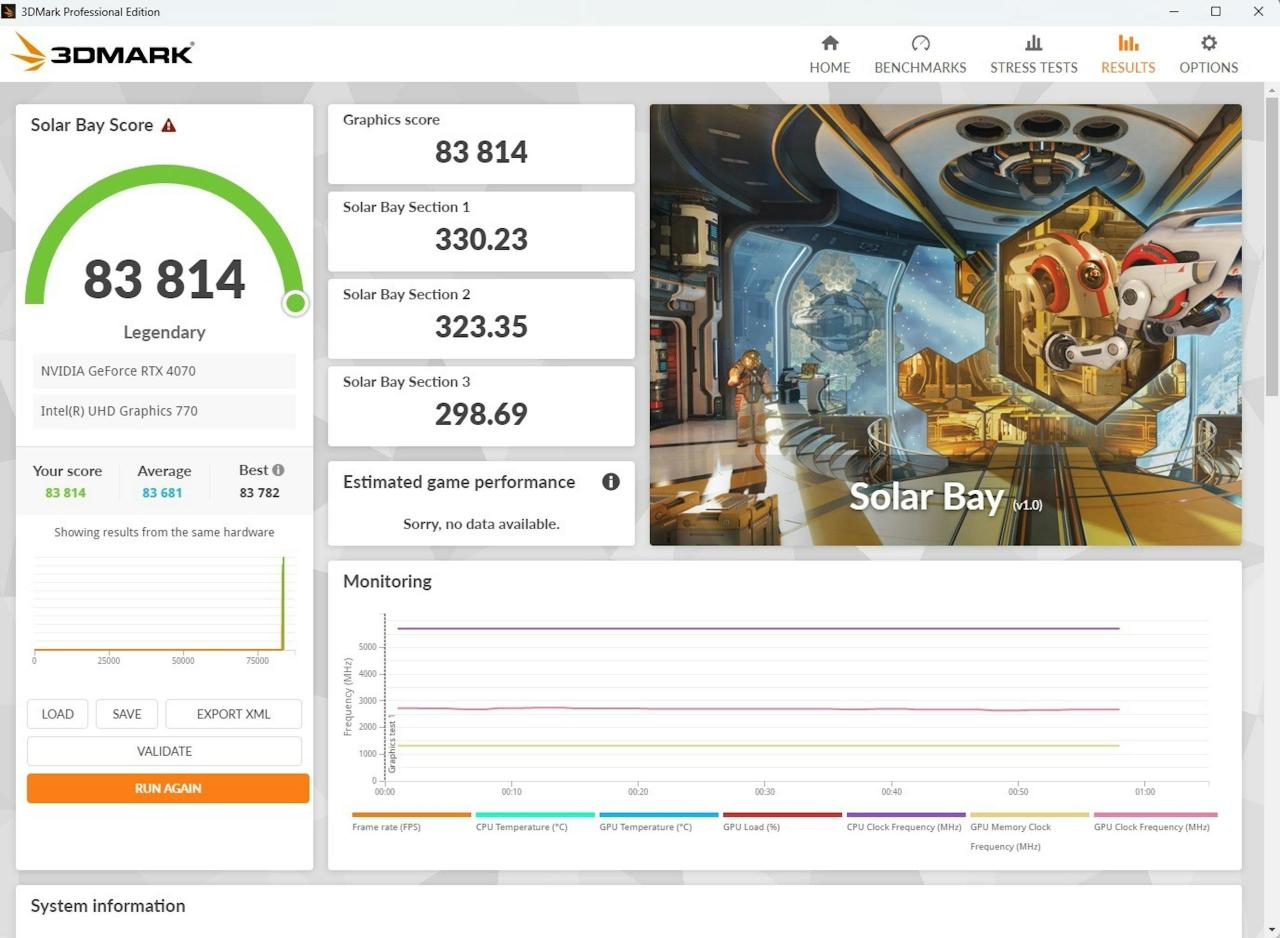Toggle the GPU Clock Frequency legend swatch
Viewport: 1280px width, 938px height.
[1156, 815]
